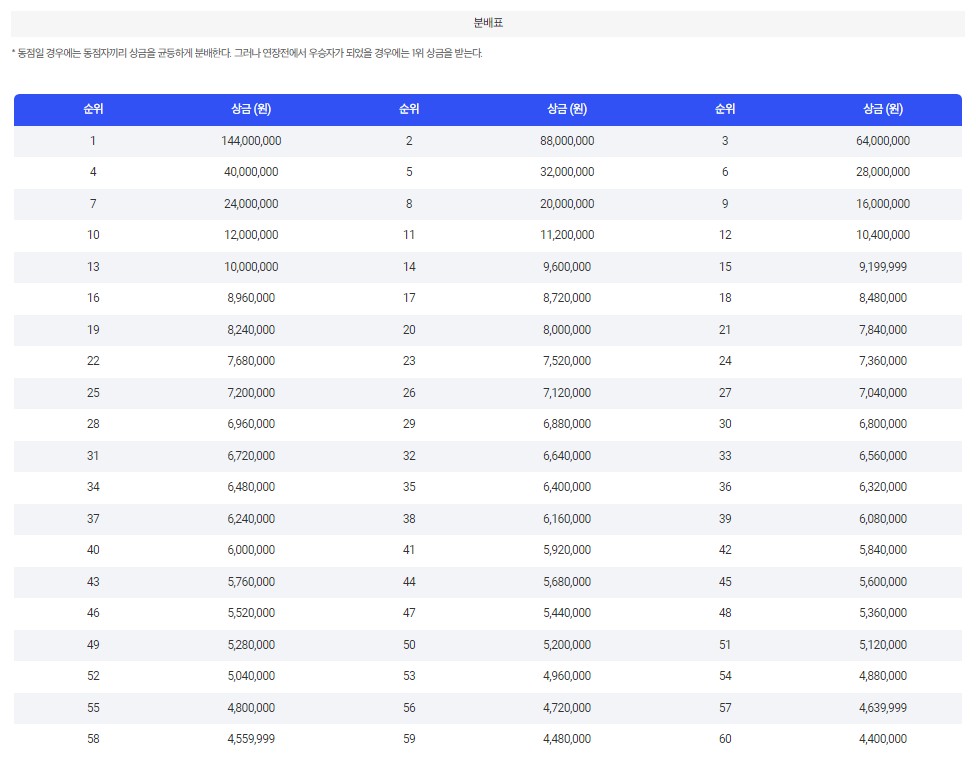Select the 32,000,000 prize cell
This screenshot has width=976, height=775.
[567, 172]
